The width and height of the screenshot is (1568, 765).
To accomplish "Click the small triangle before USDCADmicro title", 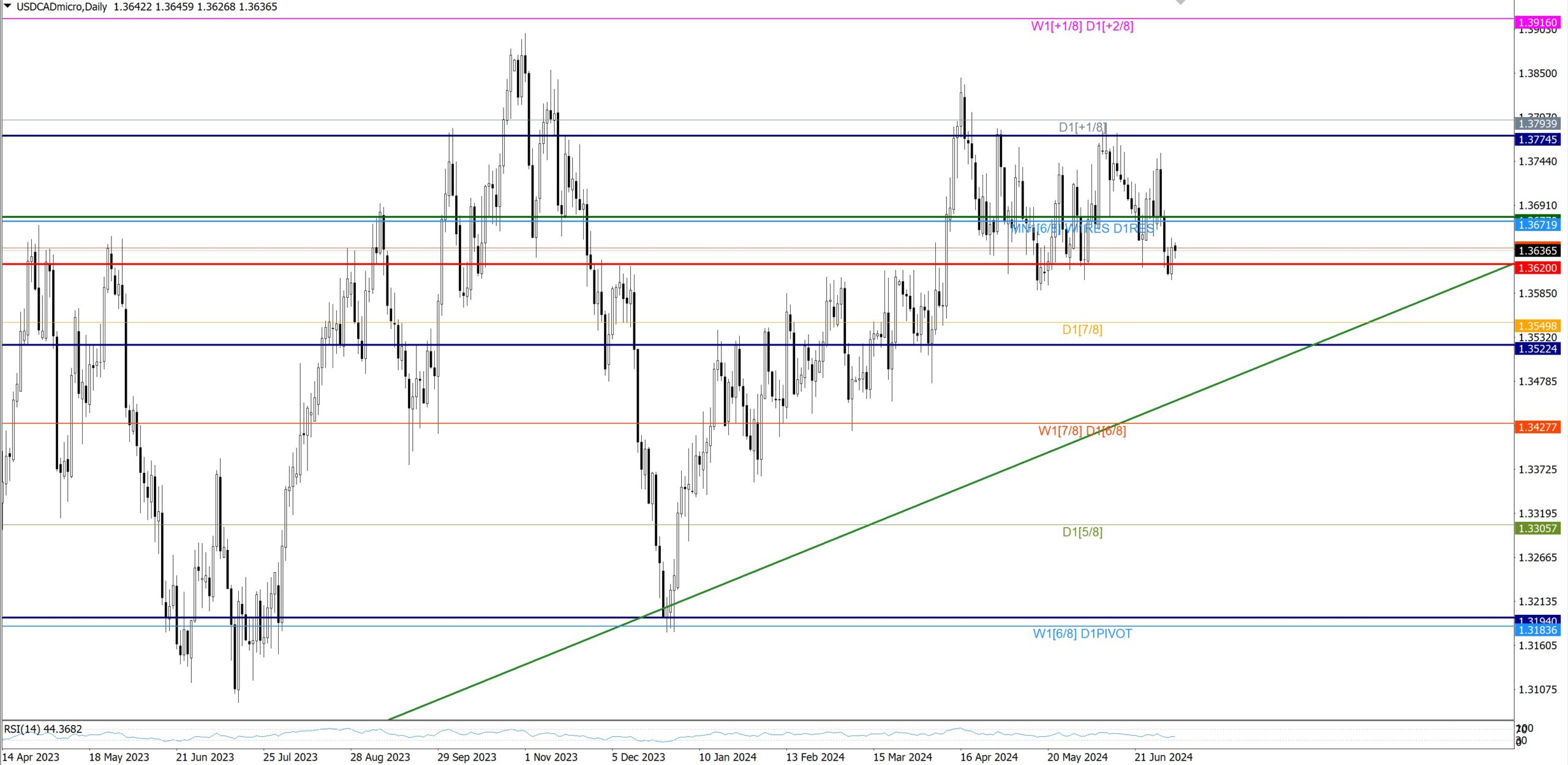I will [x=7, y=6].
